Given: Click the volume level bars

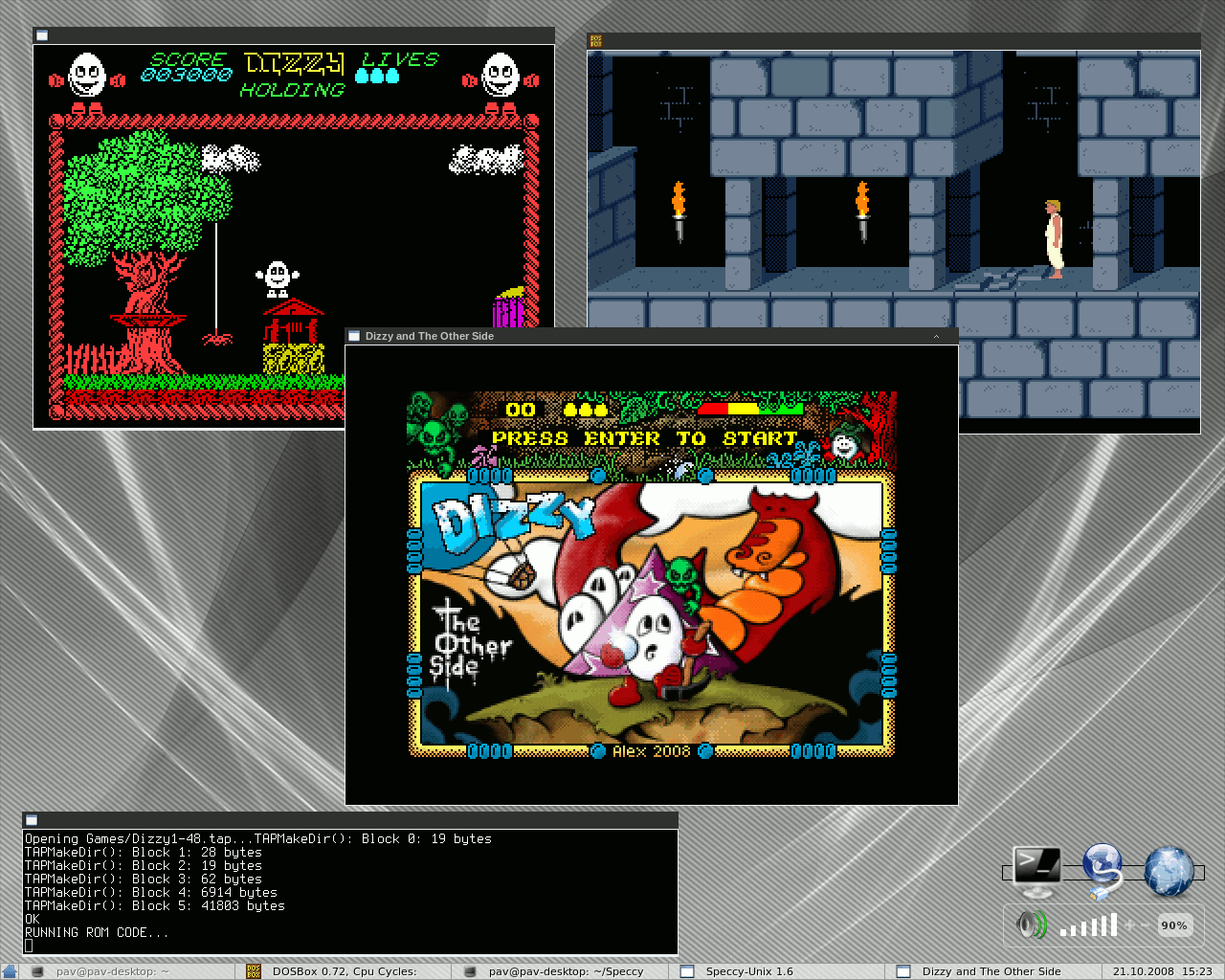Looking at the screenshot, I should 1088,925.
